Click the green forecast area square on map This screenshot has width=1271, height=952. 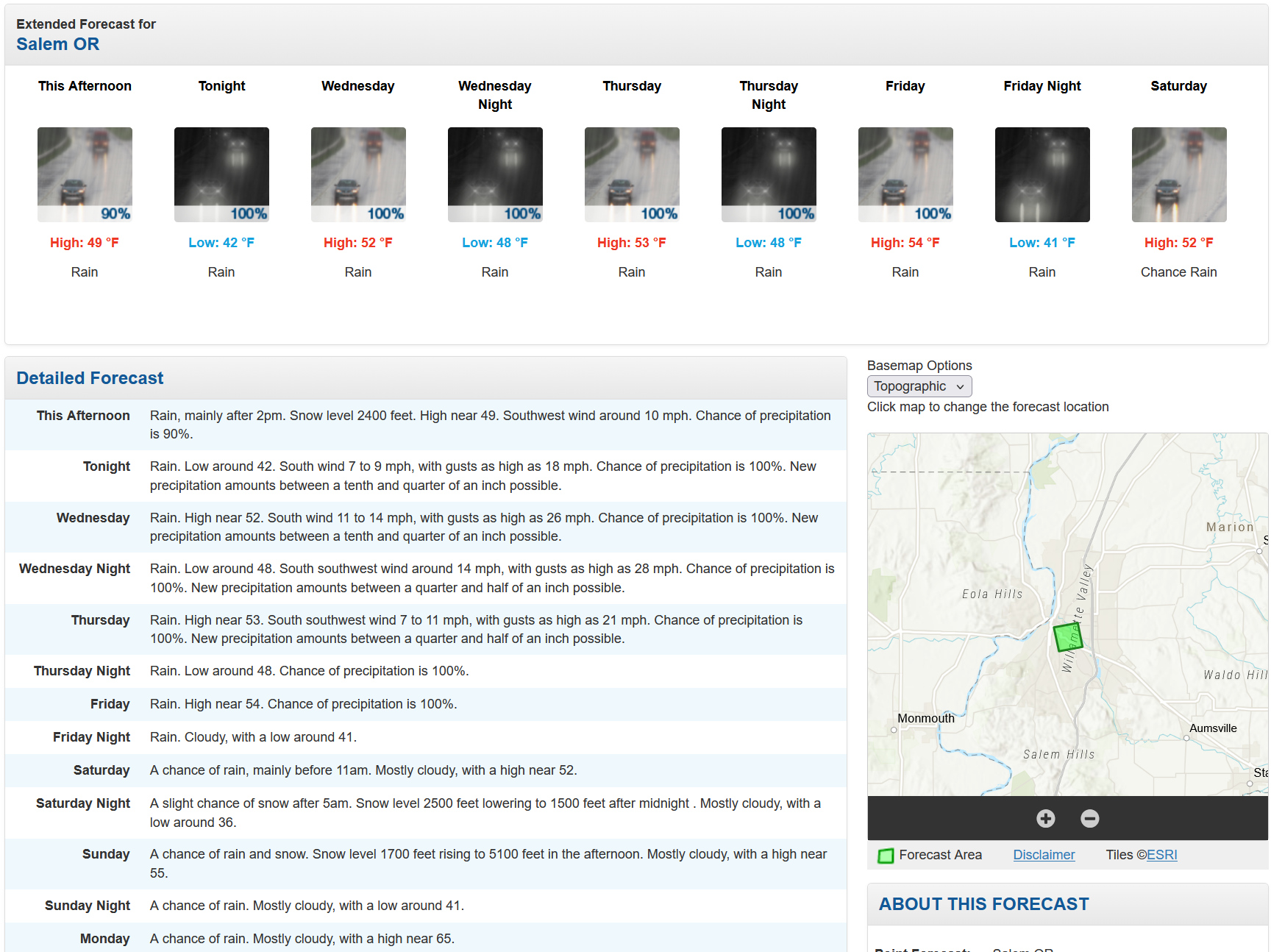(1067, 637)
